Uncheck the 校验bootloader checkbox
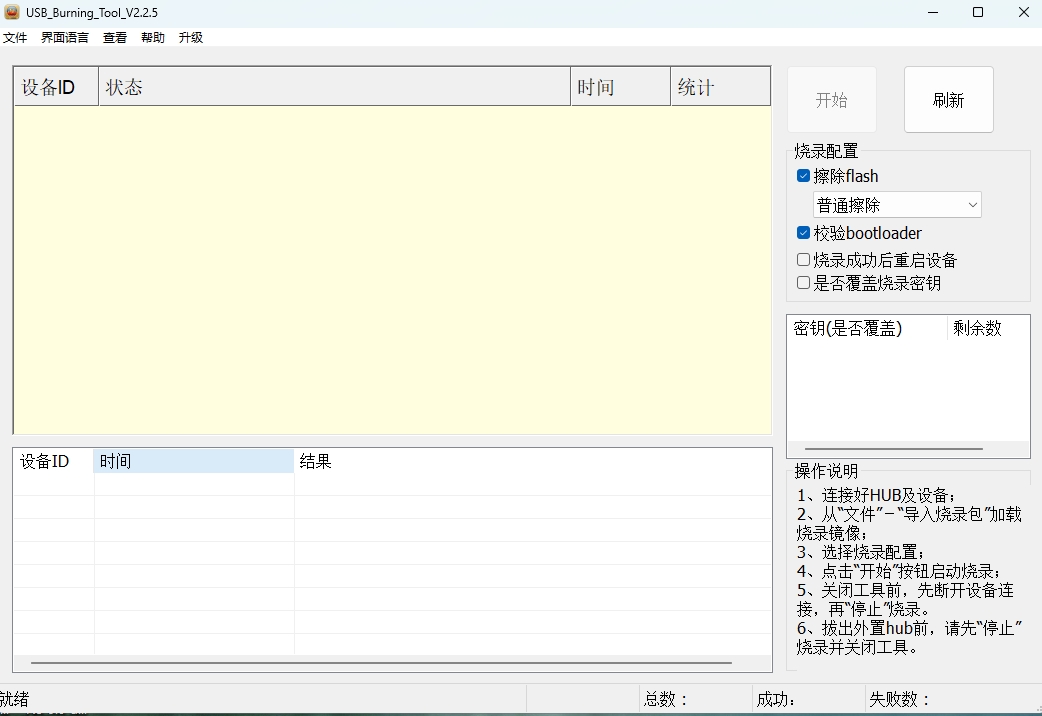Viewport: 1042px width, 716px height. 803,233
